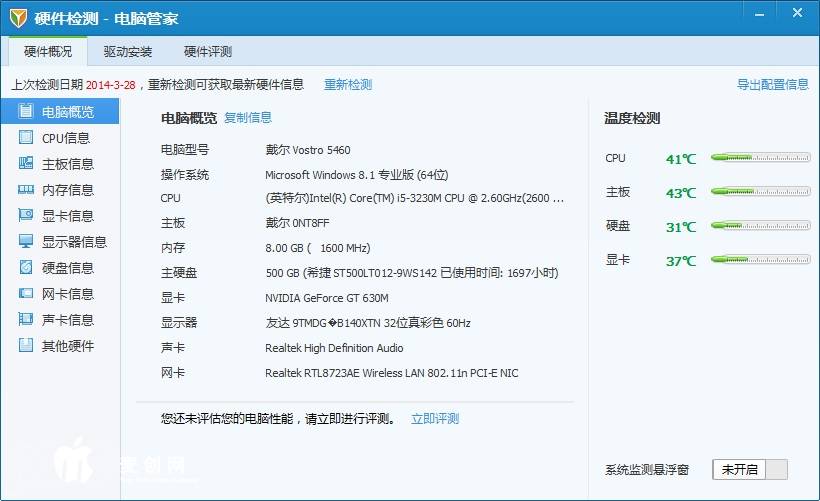Select 显卡信息 label in the sidebar

click(68, 216)
